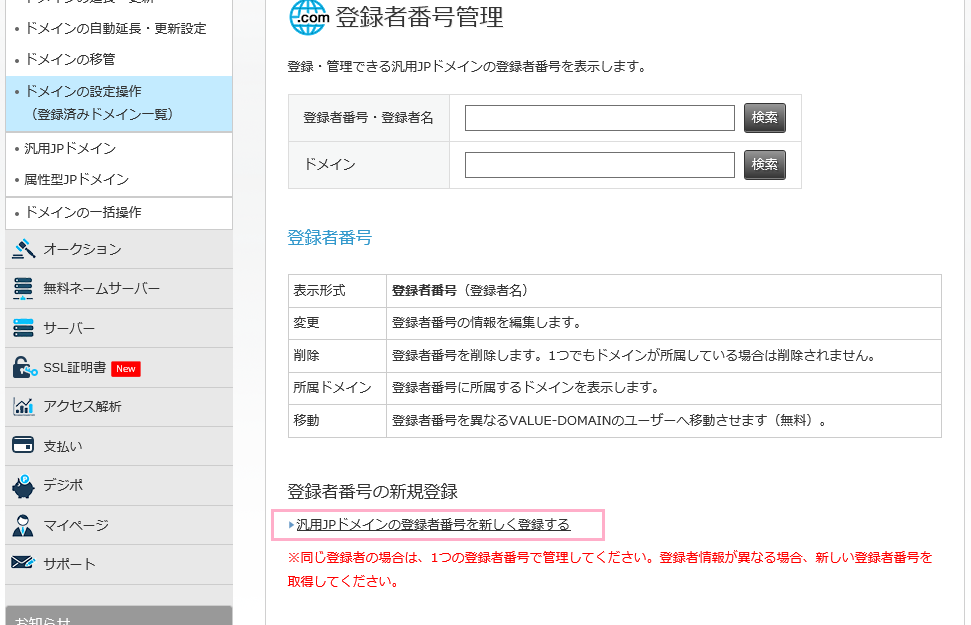Click the auction gavel icon
The height and width of the screenshot is (625, 971).
[x=23, y=249]
